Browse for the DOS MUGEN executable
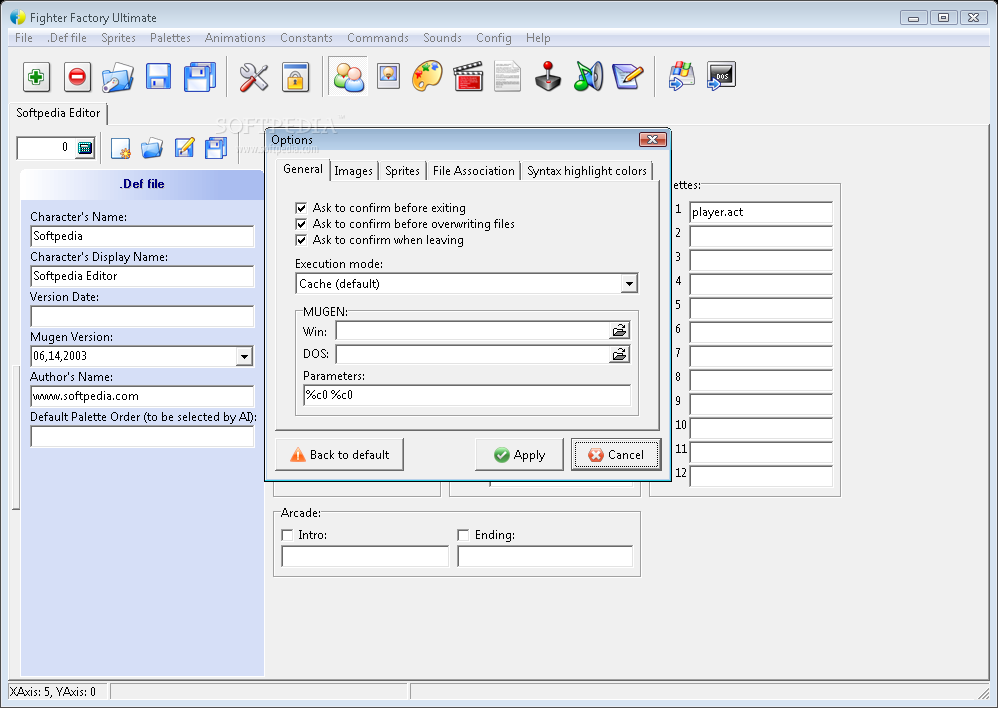This screenshot has height=708, width=998. click(619, 355)
